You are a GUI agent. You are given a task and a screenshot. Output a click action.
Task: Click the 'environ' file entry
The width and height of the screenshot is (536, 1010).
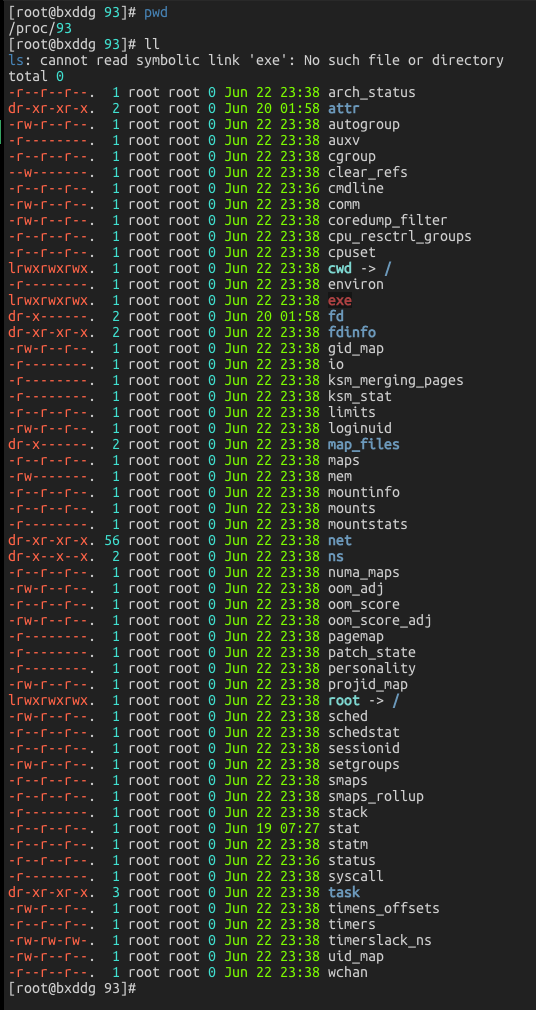point(356,284)
